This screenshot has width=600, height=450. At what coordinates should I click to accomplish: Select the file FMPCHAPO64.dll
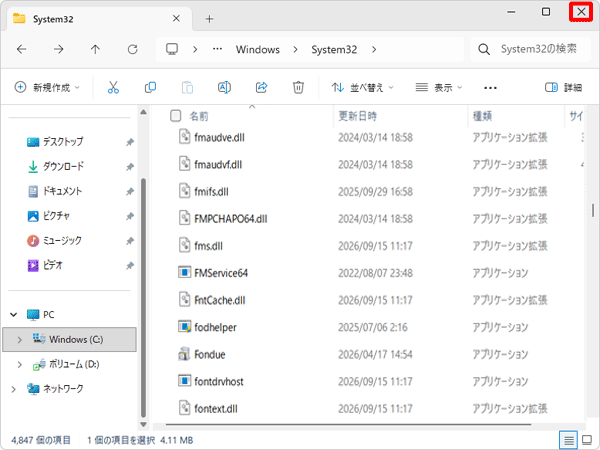point(231,218)
